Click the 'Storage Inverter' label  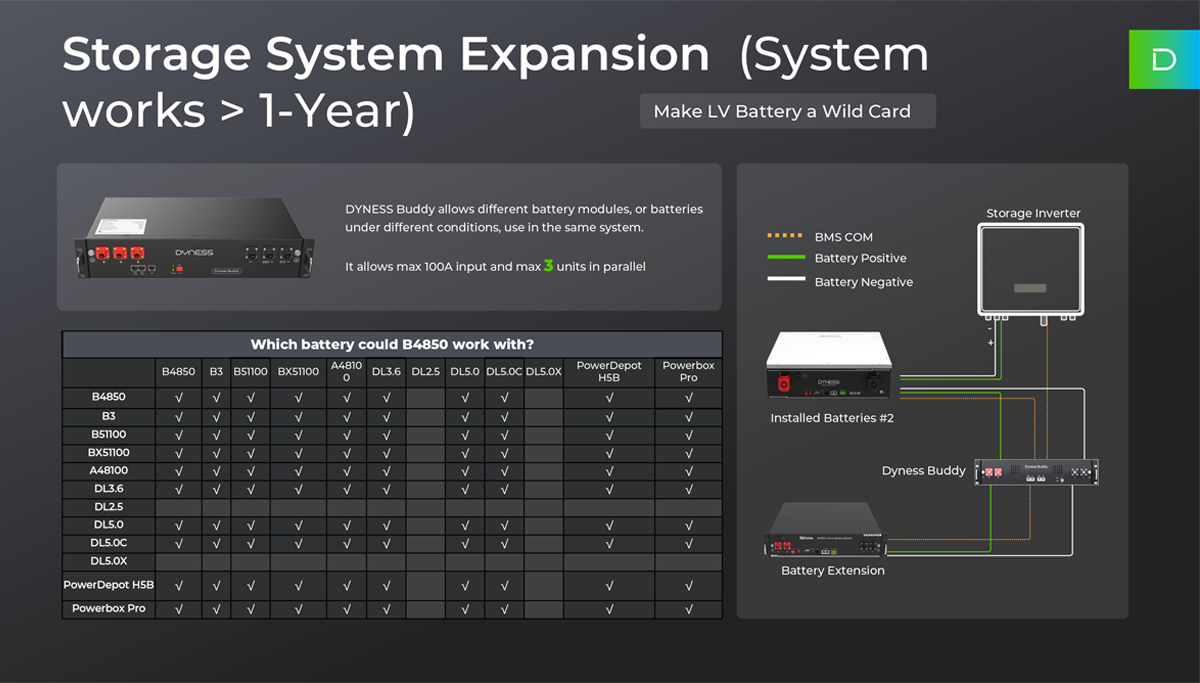coord(1033,213)
